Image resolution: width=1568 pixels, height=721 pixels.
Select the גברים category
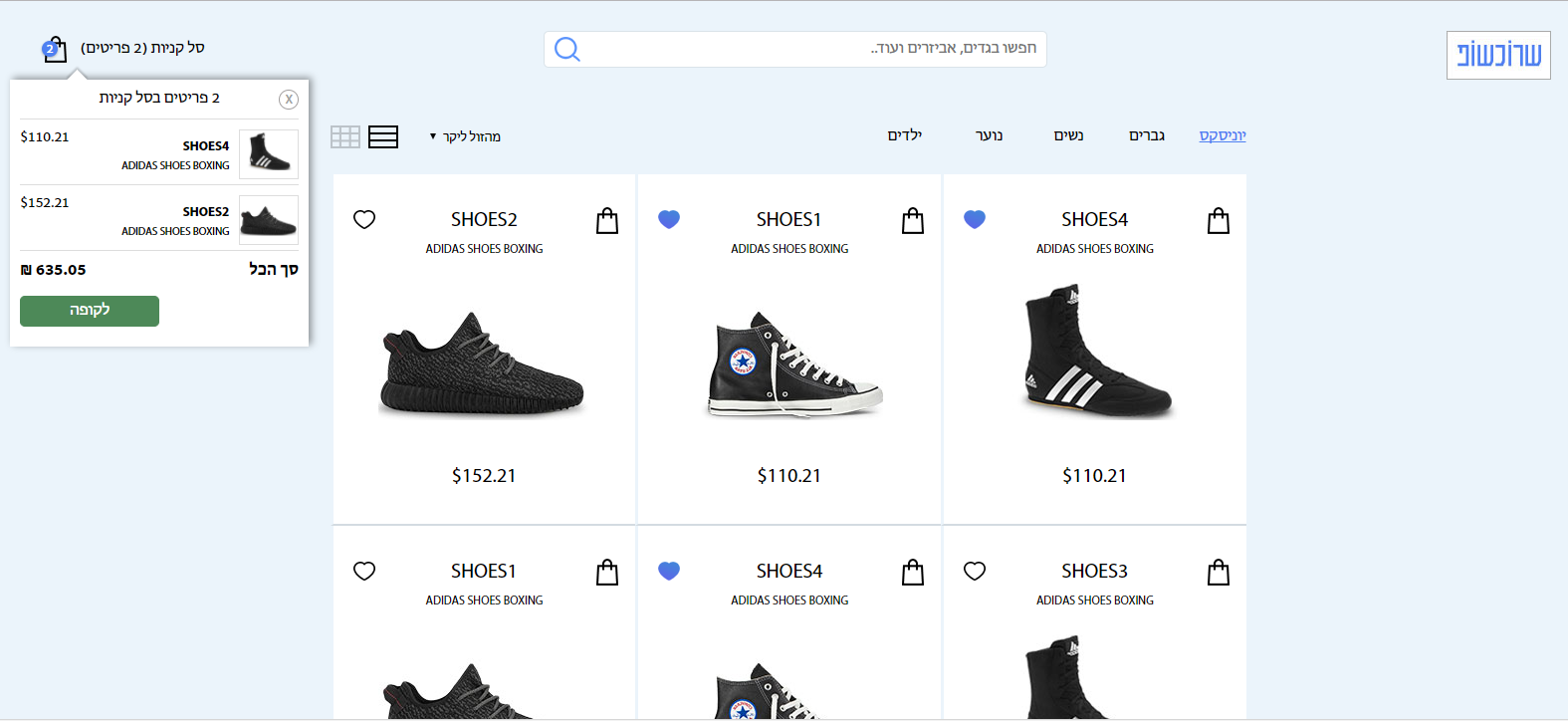tap(1147, 135)
